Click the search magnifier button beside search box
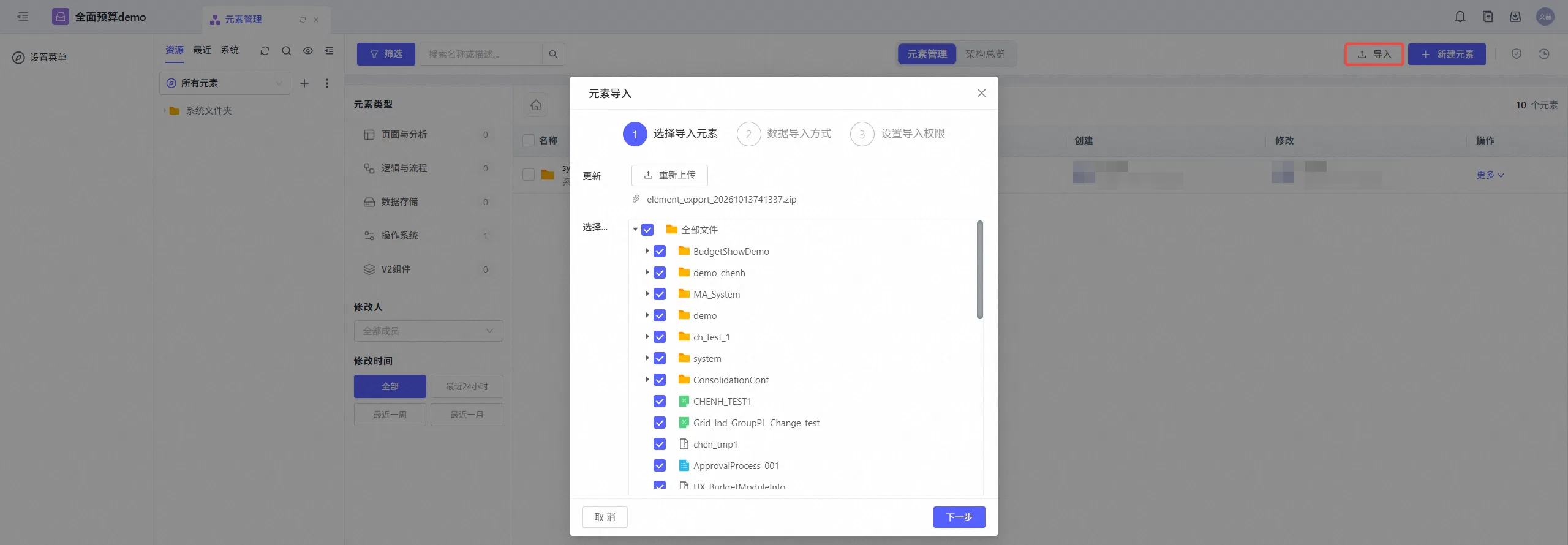 (553, 54)
